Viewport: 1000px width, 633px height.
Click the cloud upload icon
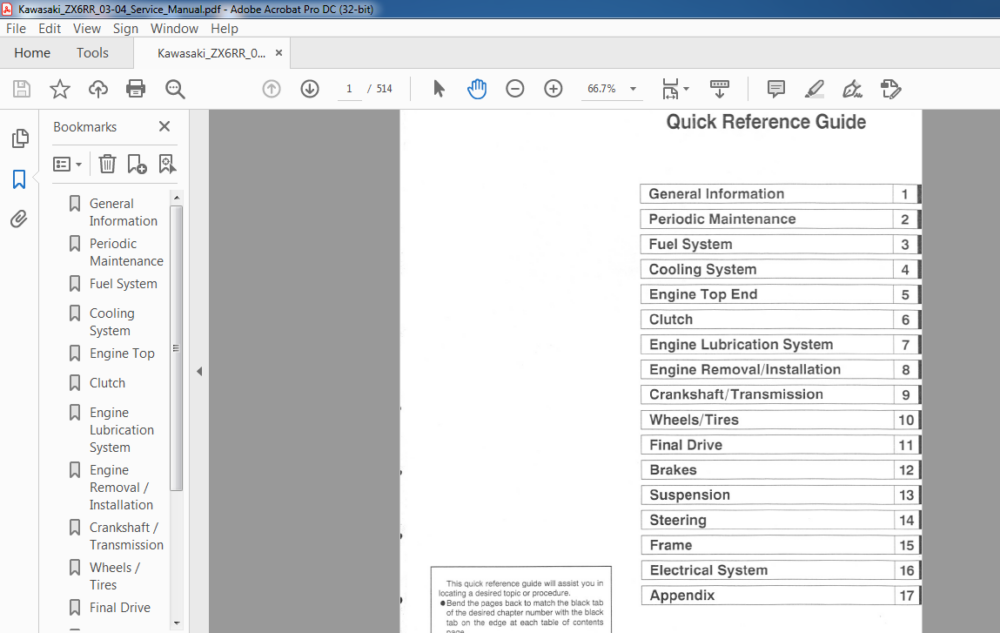(98, 89)
